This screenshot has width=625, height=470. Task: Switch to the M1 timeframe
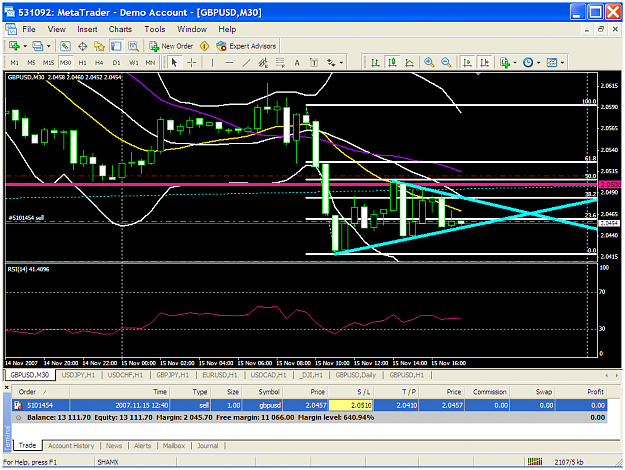point(14,63)
